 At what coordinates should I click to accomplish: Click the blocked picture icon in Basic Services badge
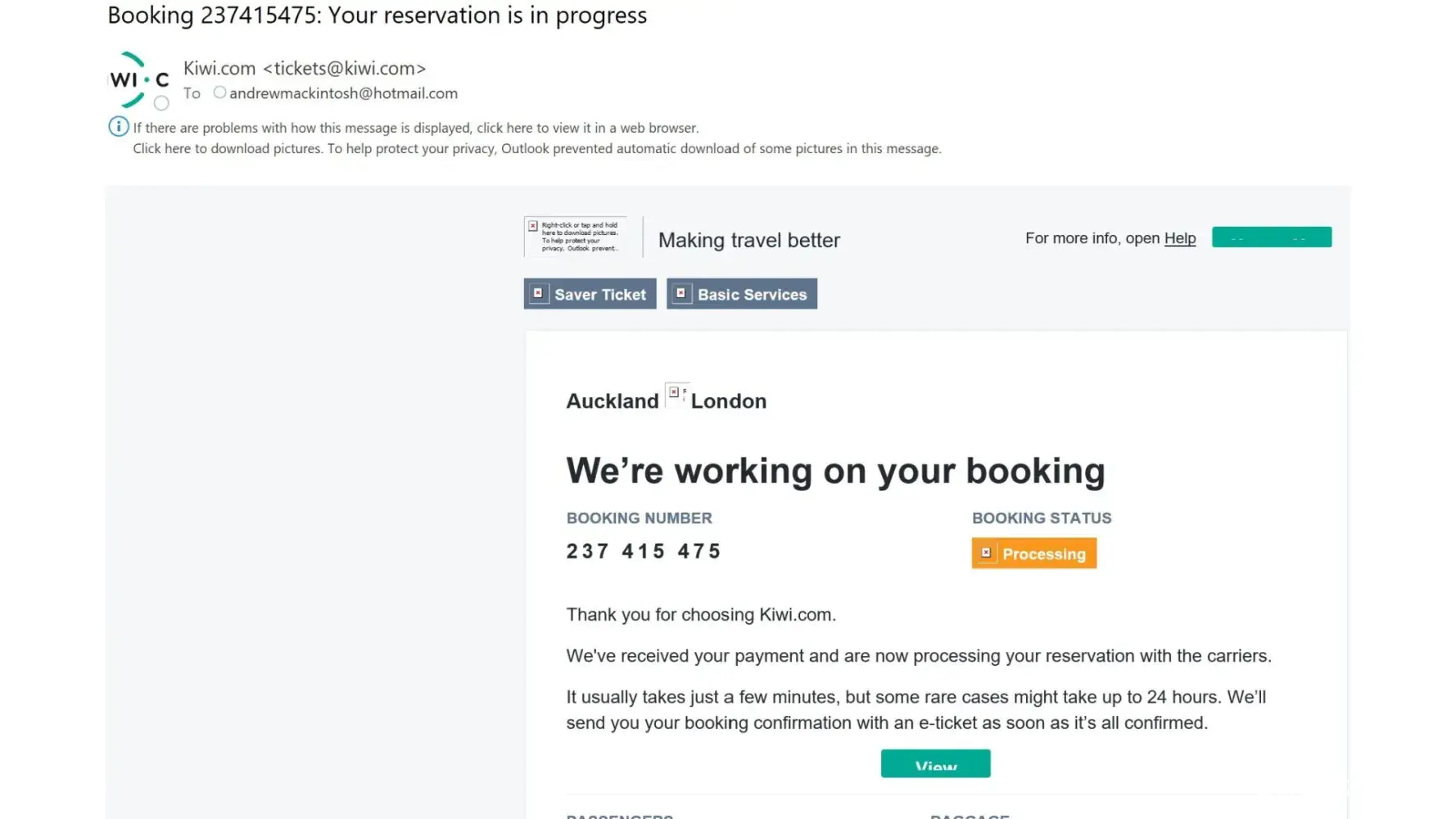tap(681, 293)
